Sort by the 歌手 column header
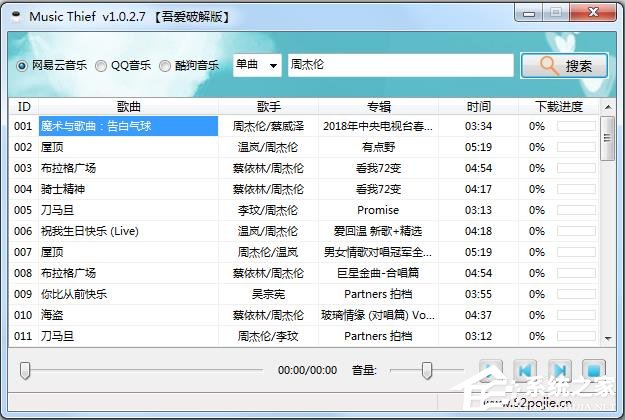Image resolution: width=625 pixels, height=420 pixels. (268, 106)
